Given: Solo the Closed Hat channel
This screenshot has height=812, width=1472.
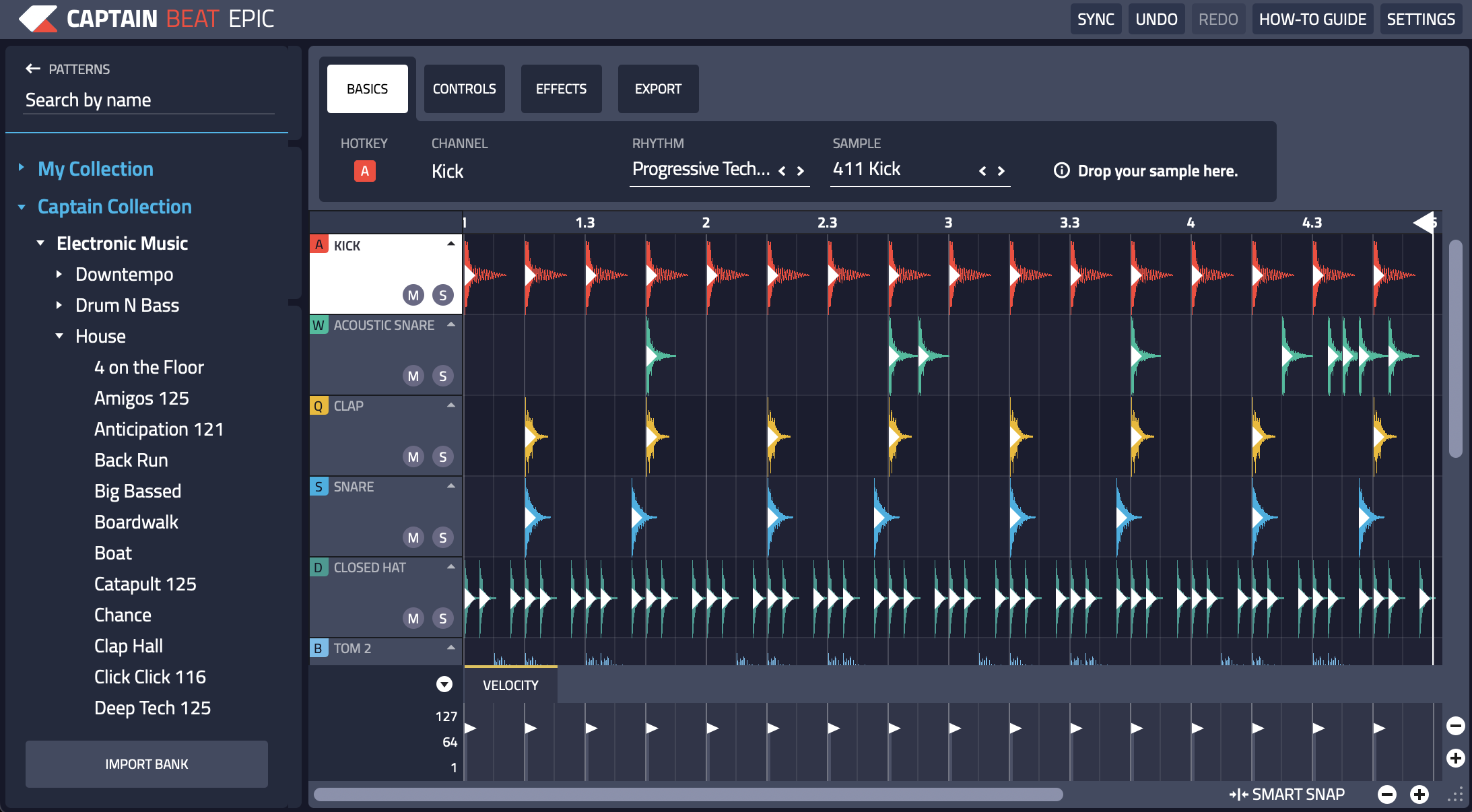Looking at the screenshot, I should [443, 618].
